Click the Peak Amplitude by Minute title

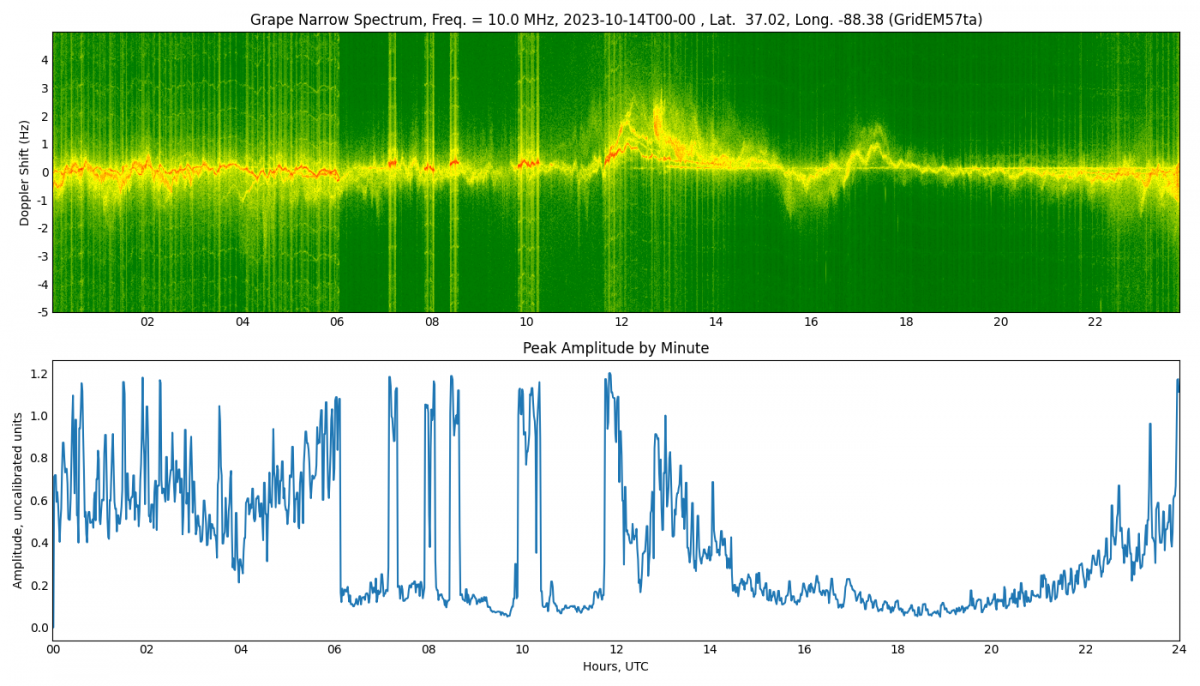click(x=615, y=348)
